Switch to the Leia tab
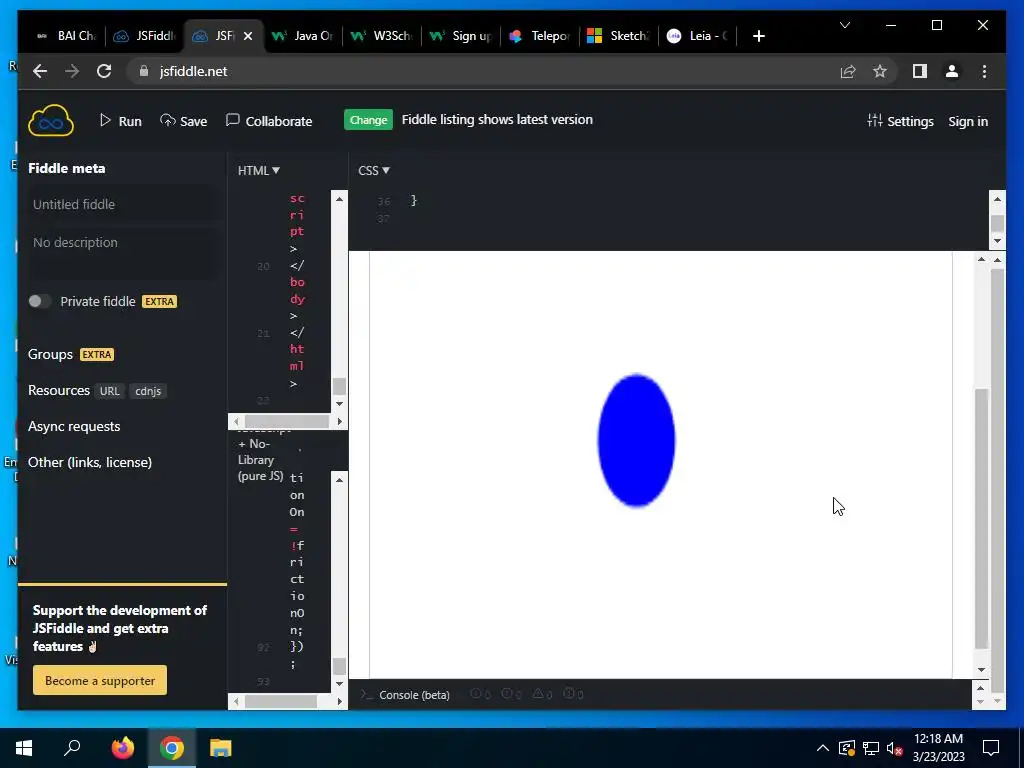The height and width of the screenshot is (768, 1024). point(698,36)
